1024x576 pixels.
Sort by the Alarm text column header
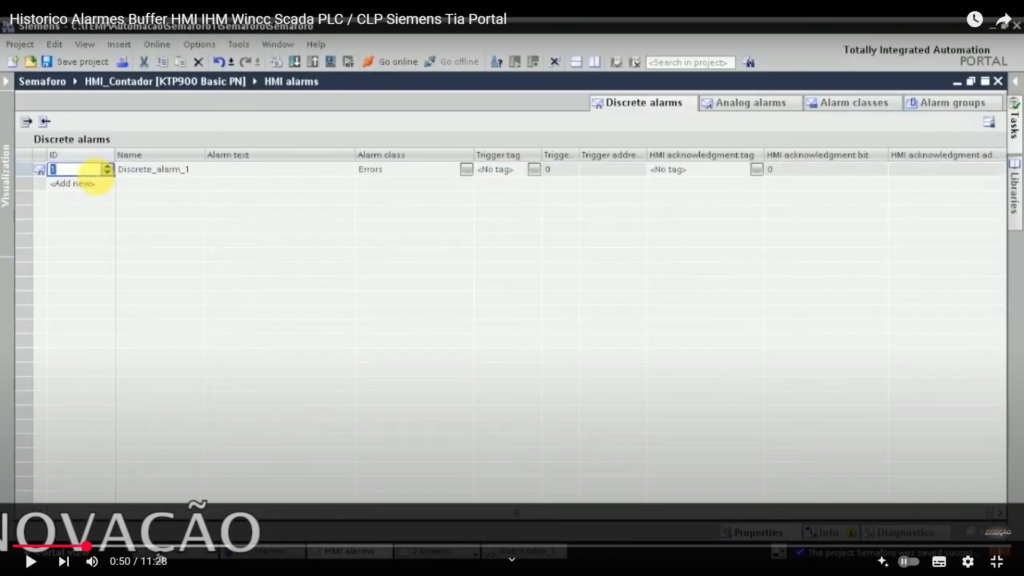(x=280, y=155)
